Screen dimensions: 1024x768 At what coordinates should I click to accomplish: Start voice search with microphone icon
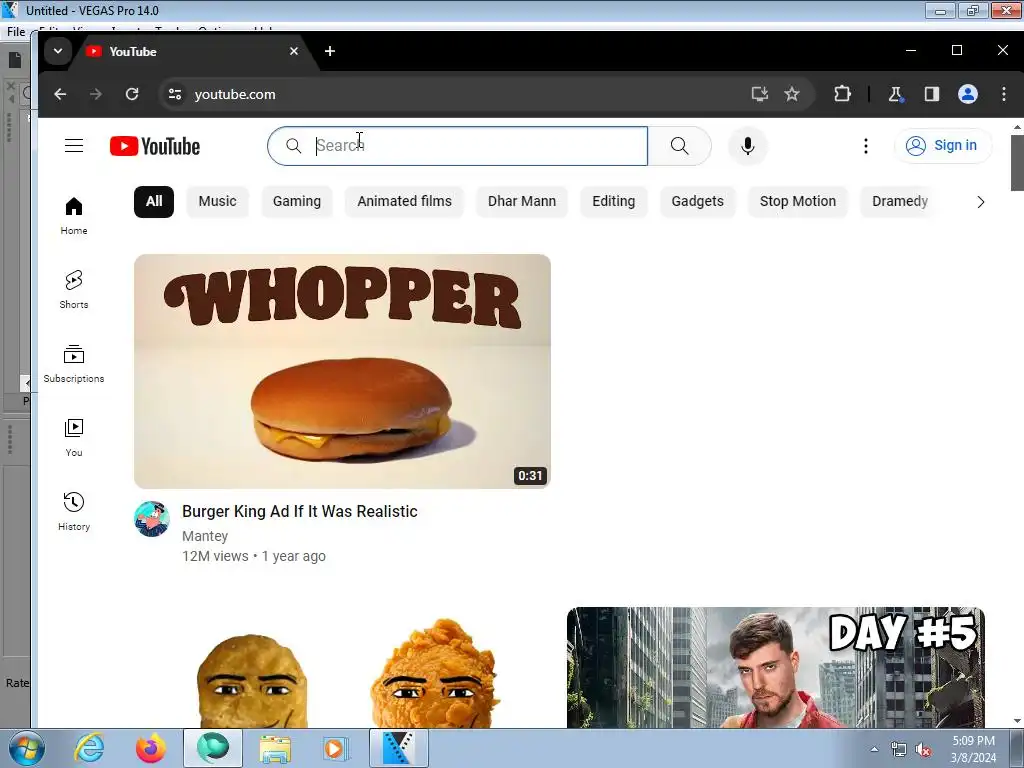point(748,146)
